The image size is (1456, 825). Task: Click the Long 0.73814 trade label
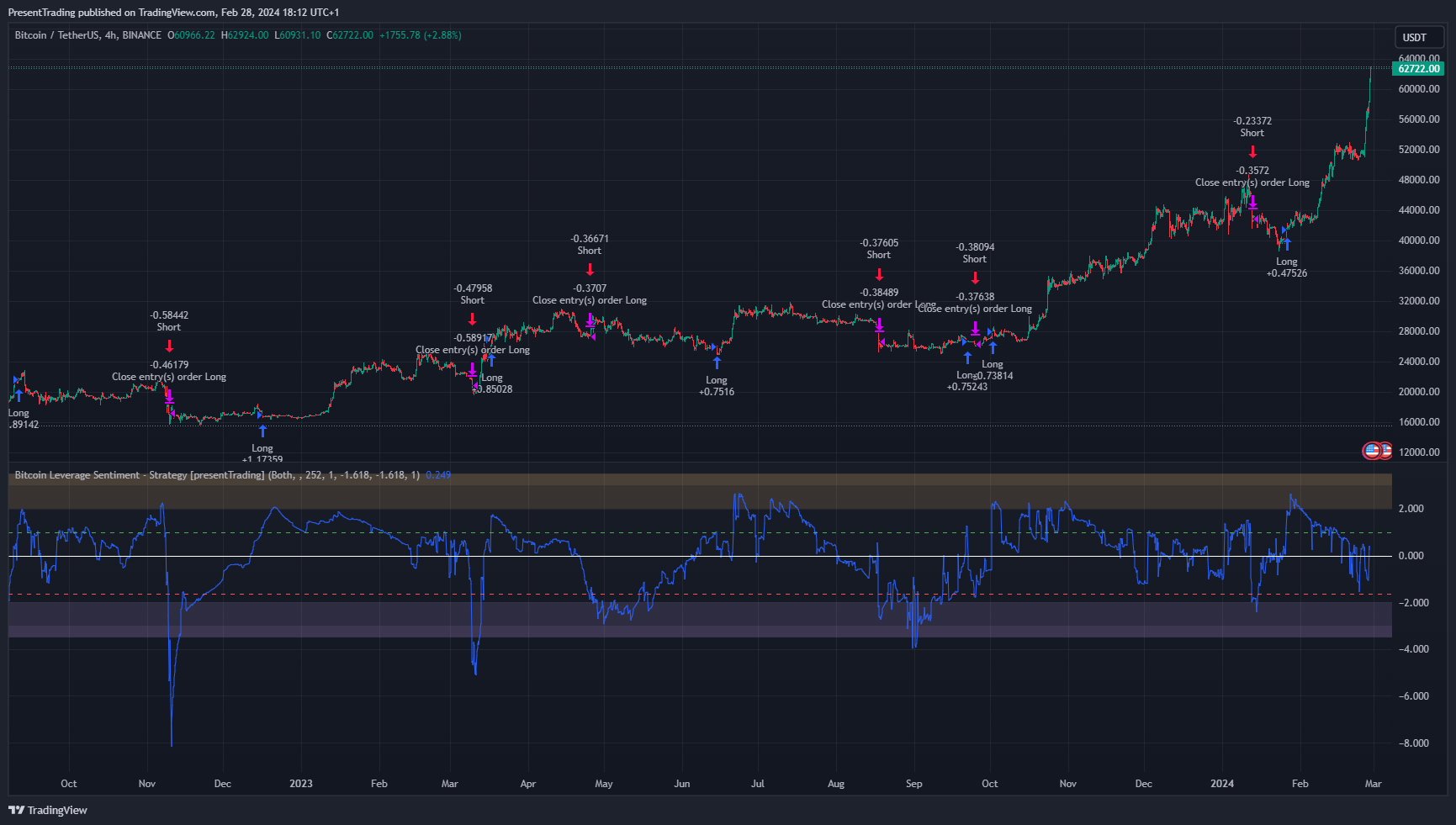tap(993, 370)
